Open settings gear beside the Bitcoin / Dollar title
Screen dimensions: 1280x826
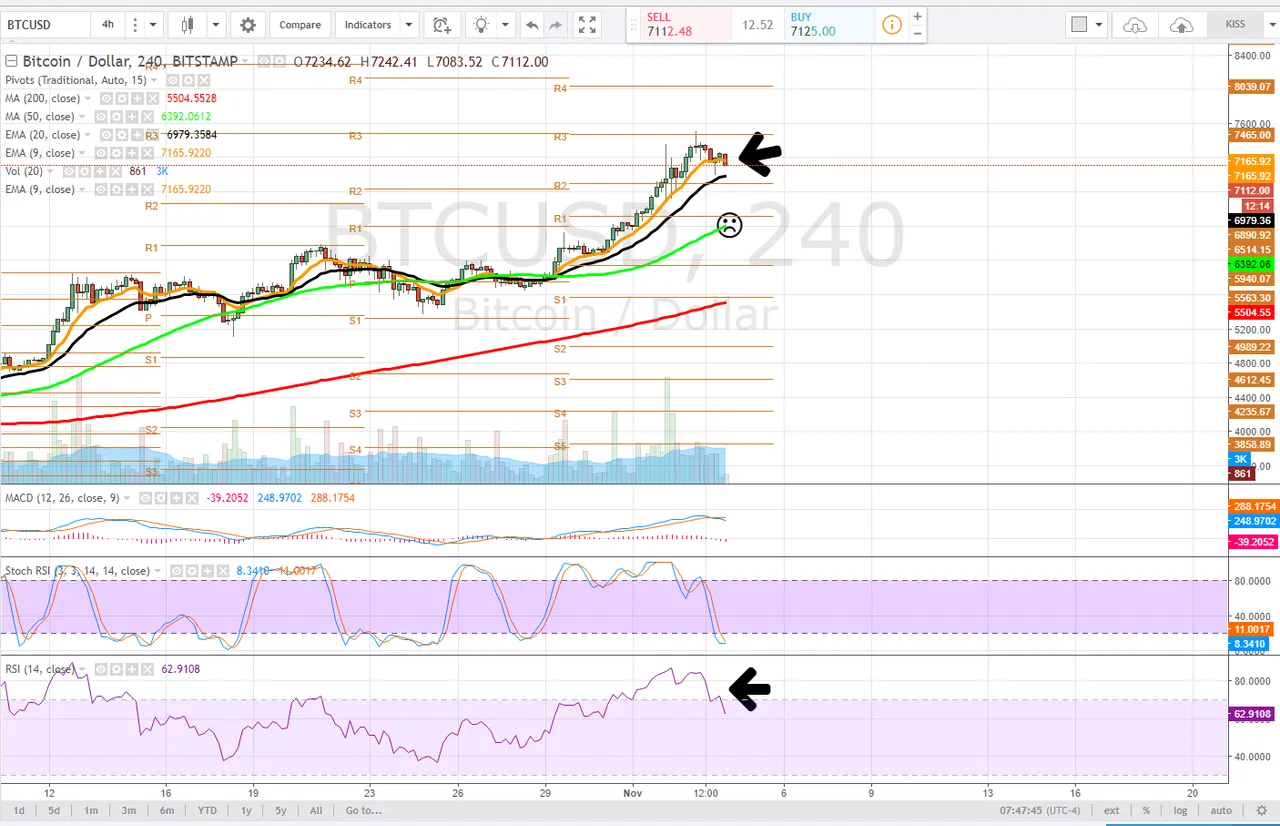tap(279, 61)
